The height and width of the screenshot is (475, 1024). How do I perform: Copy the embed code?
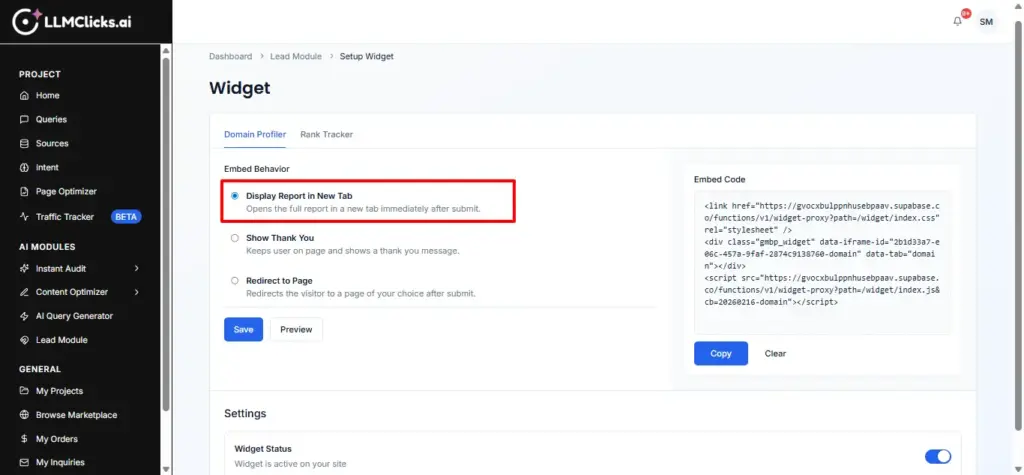tap(720, 353)
